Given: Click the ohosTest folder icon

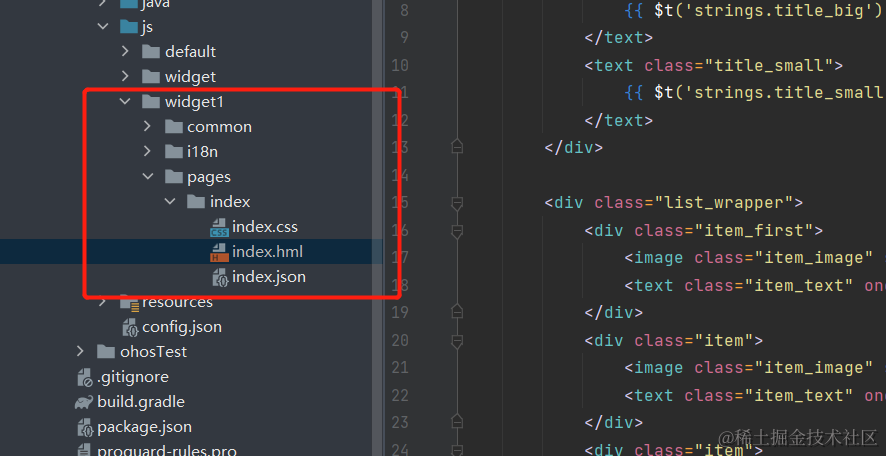Looking at the screenshot, I should click(x=106, y=351).
